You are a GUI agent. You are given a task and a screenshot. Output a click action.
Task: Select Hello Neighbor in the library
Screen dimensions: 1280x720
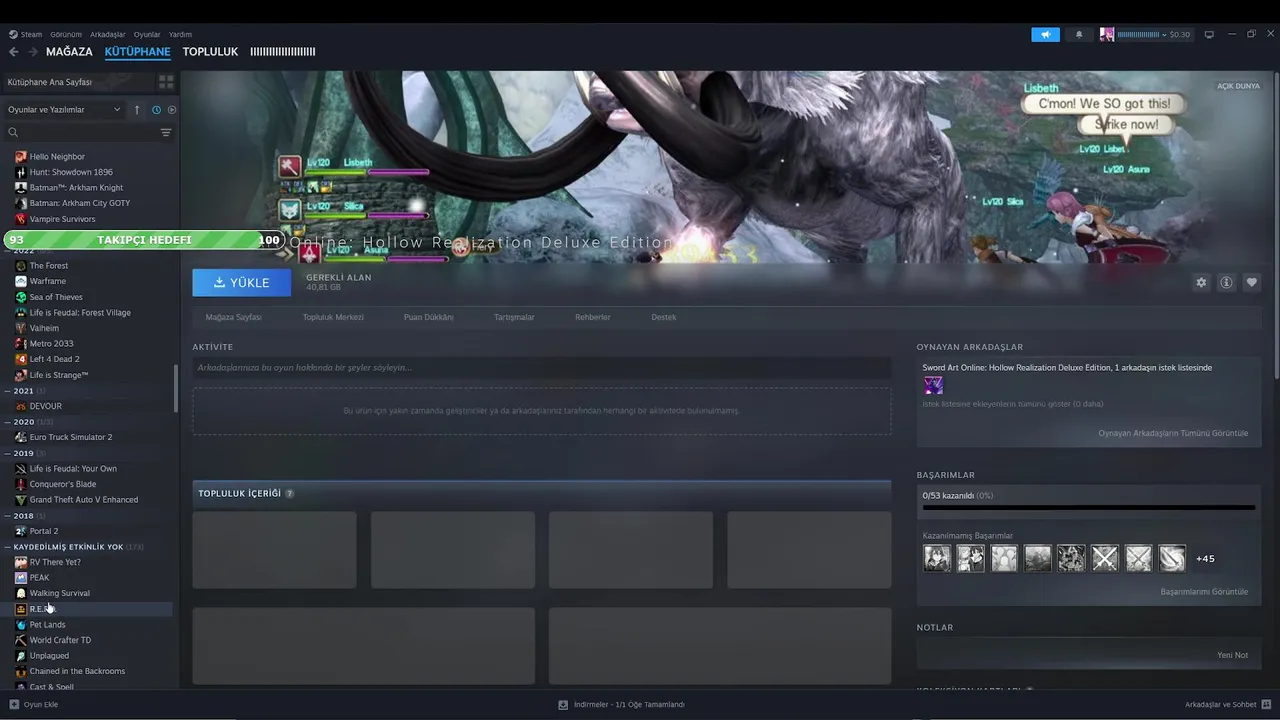click(x=57, y=157)
